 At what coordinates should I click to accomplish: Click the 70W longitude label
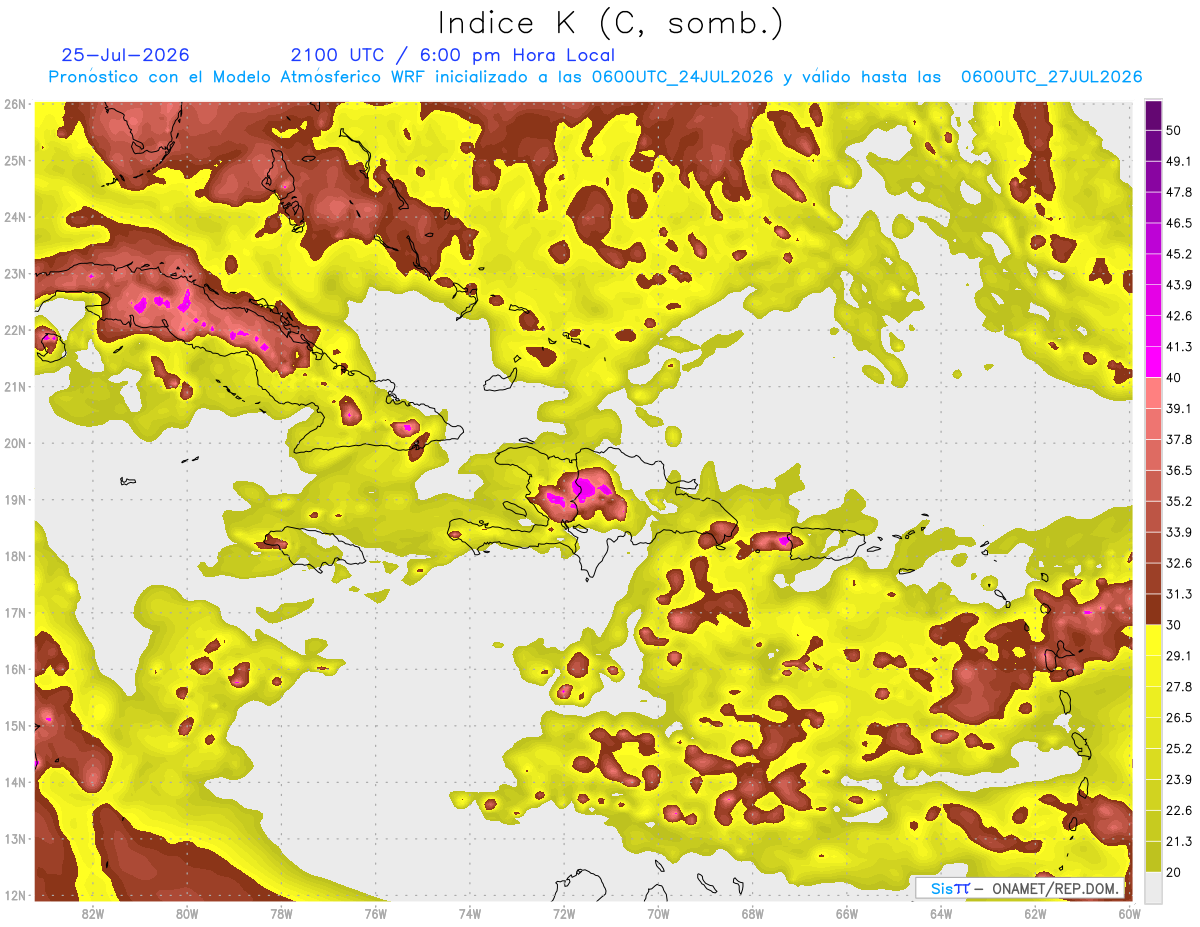(658, 913)
